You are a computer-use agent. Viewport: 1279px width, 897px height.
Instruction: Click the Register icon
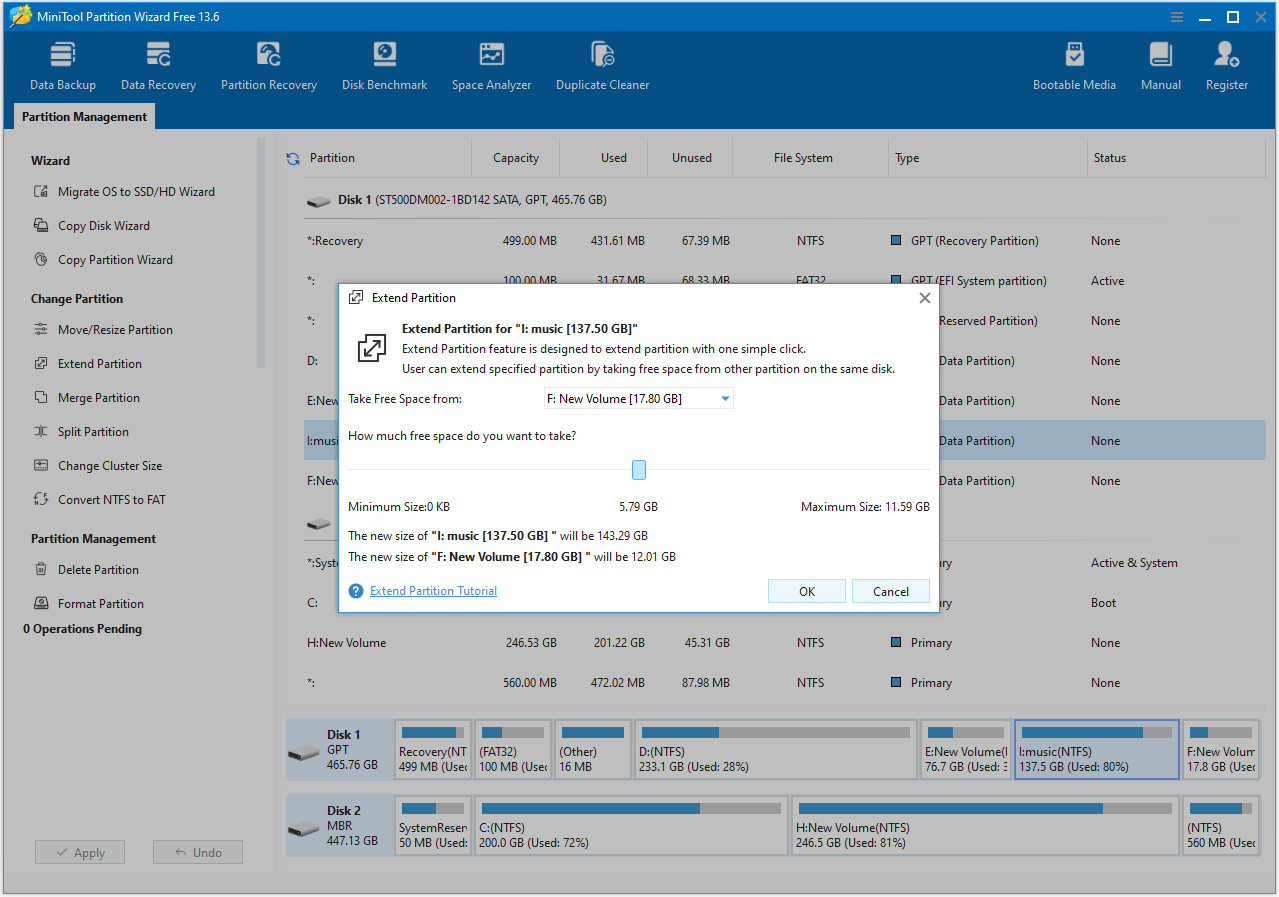click(x=1226, y=62)
